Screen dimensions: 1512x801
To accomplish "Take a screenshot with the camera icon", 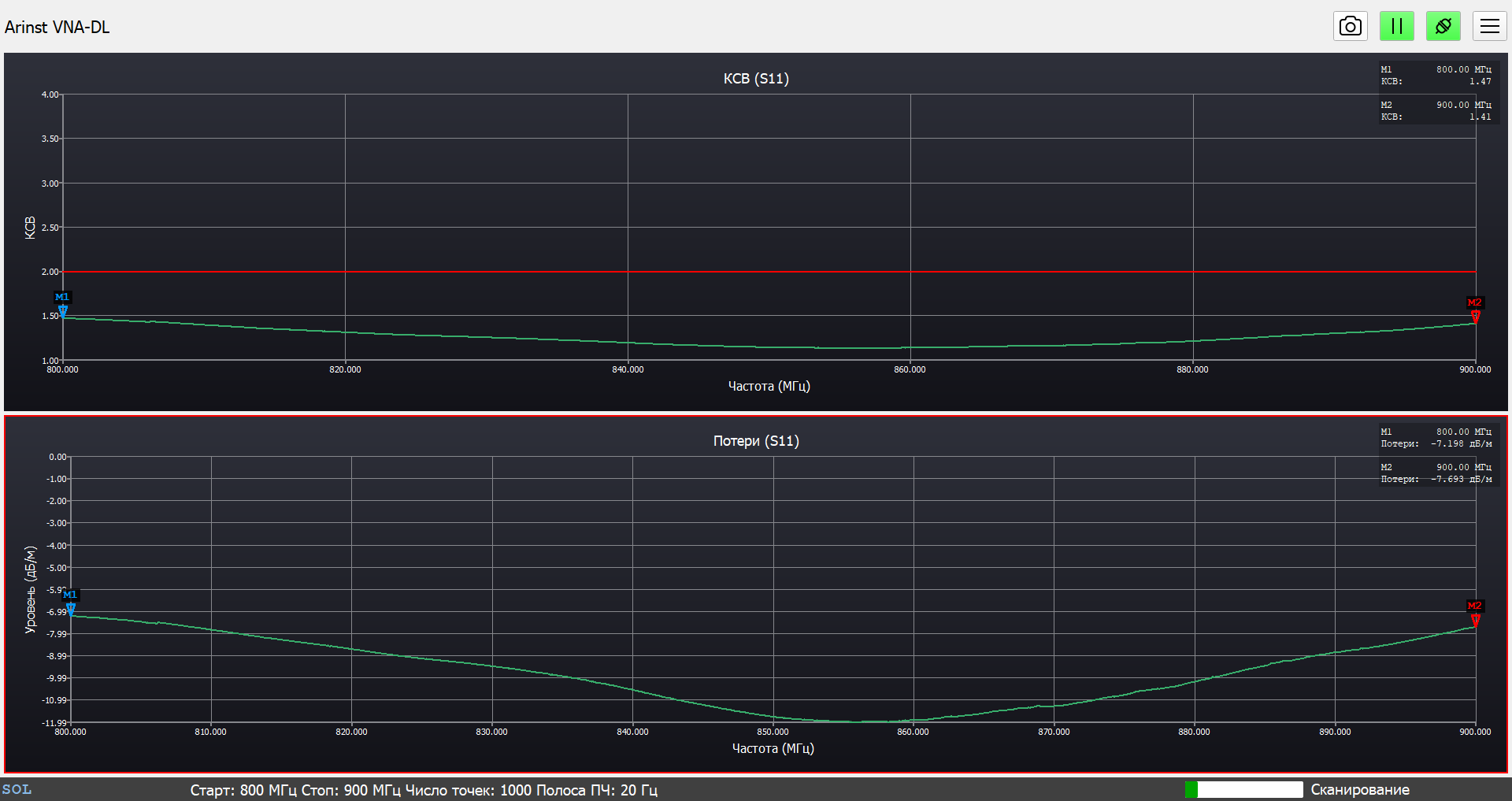I will click(1350, 26).
